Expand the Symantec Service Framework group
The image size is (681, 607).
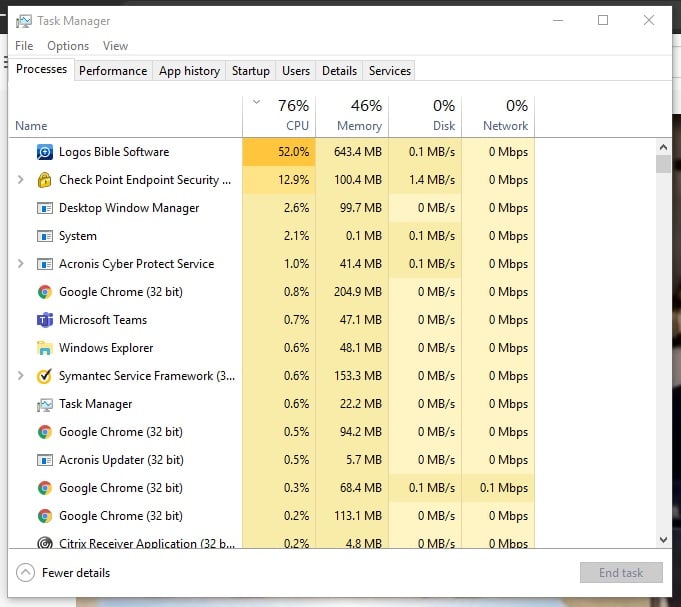[20, 376]
